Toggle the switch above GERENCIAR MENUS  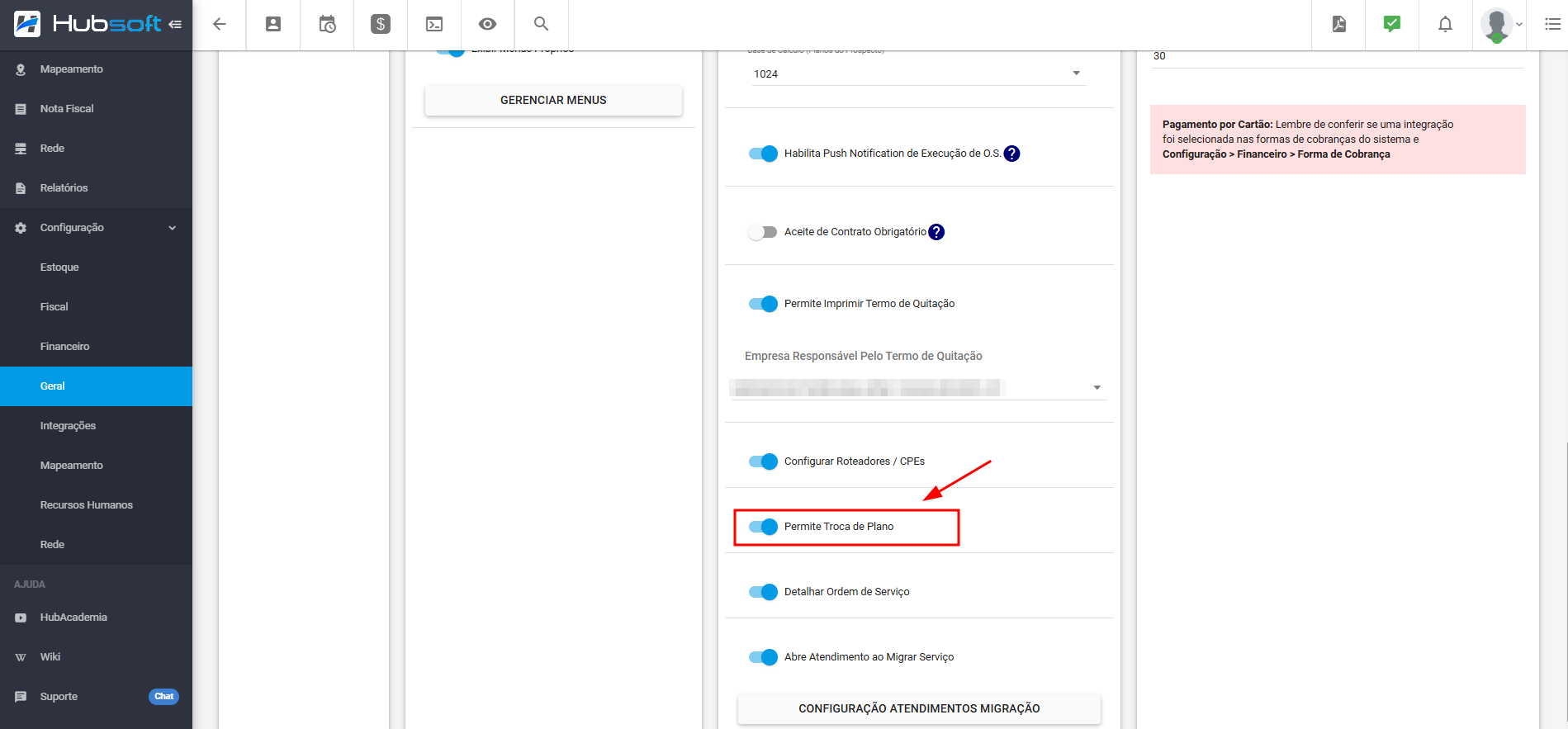450,52
